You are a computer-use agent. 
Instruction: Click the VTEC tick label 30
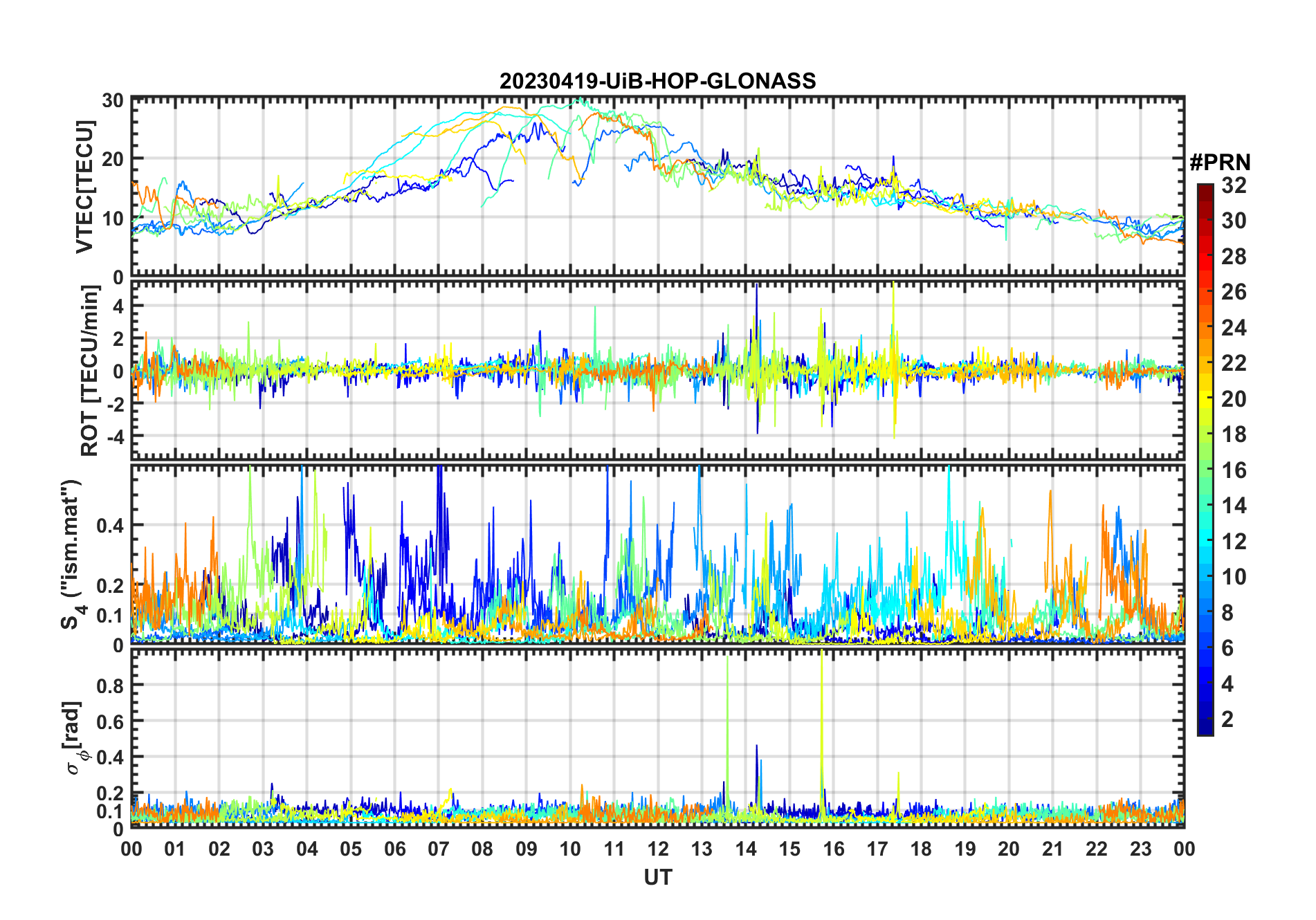click(x=113, y=101)
